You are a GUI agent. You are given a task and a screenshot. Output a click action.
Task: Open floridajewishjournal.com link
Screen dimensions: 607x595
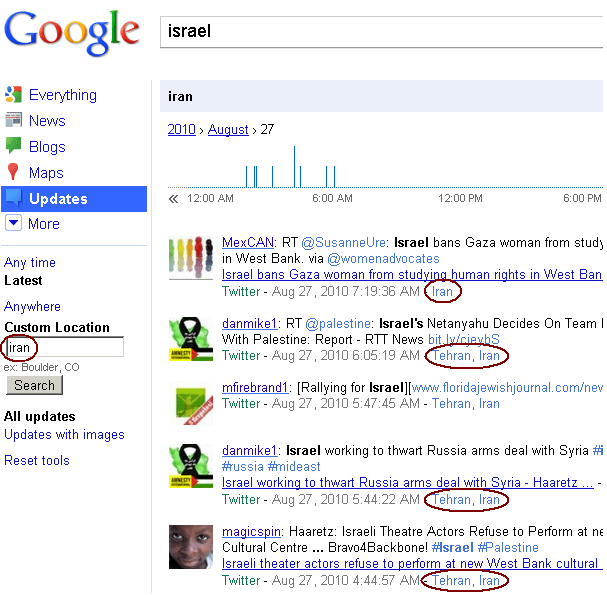tap(506, 387)
